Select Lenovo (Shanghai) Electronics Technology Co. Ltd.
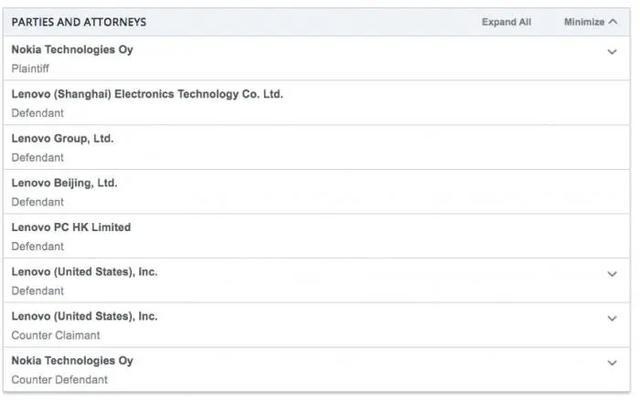This screenshot has width=640, height=400. tap(147, 94)
